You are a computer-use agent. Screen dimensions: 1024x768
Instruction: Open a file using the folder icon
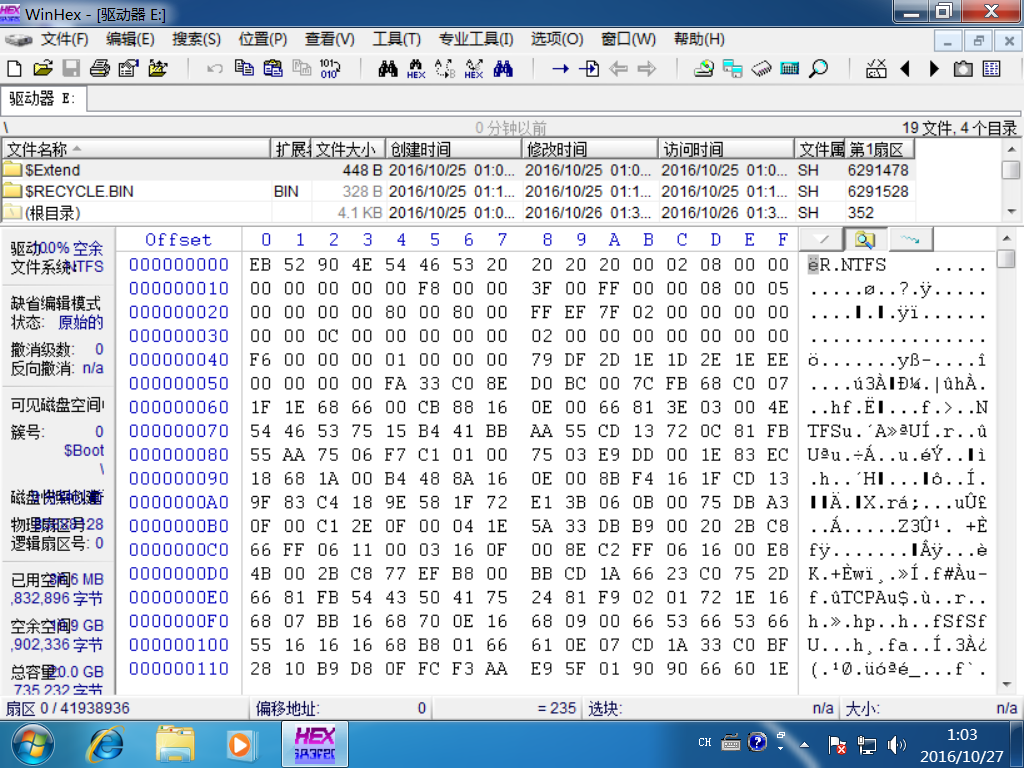tap(43, 69)
